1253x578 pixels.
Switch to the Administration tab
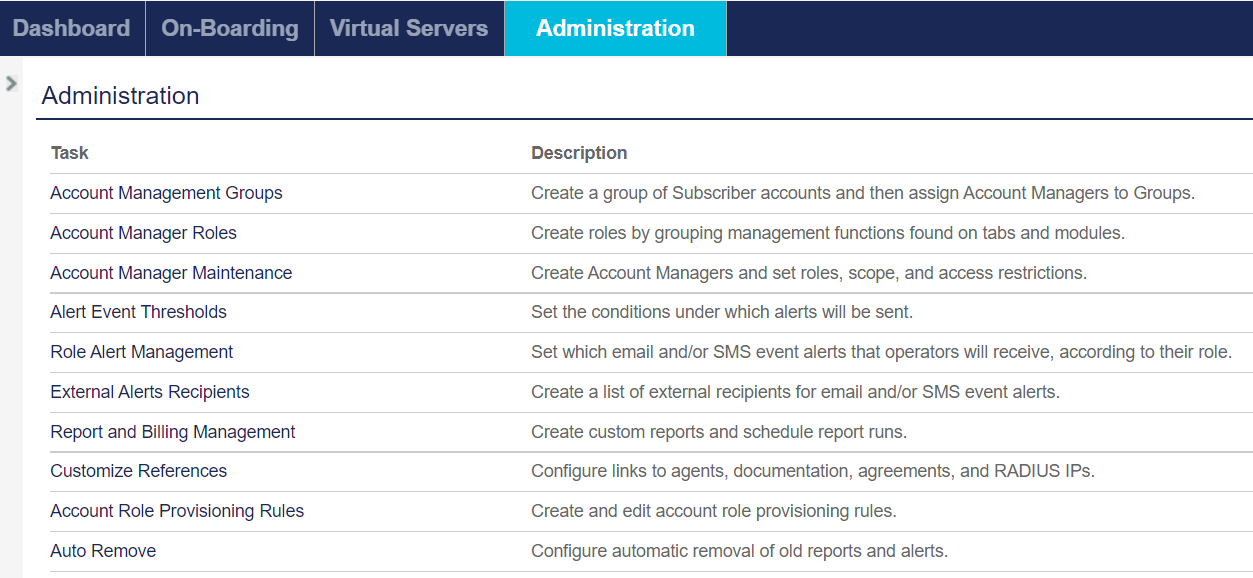coord(614,28)
